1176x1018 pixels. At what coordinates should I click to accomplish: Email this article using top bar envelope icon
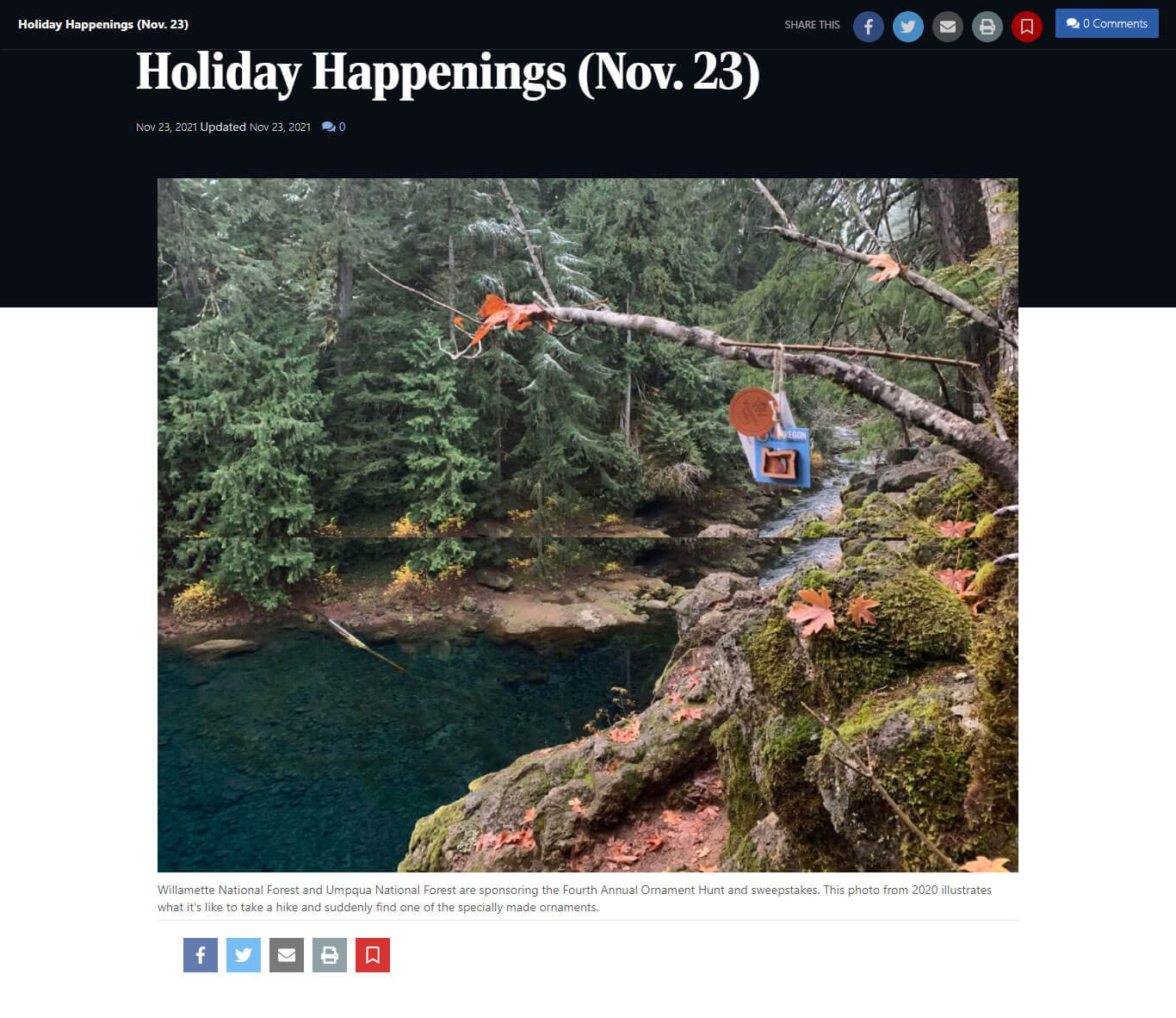tap(948, 27)
